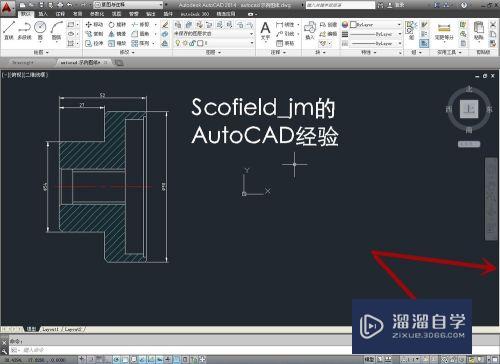
Task: Click the Leader (引线) tool
Action: (x=285, y=34)
